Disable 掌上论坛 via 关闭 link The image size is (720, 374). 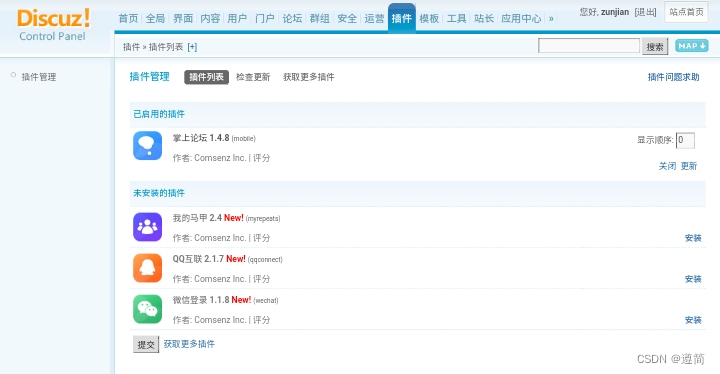667,166
